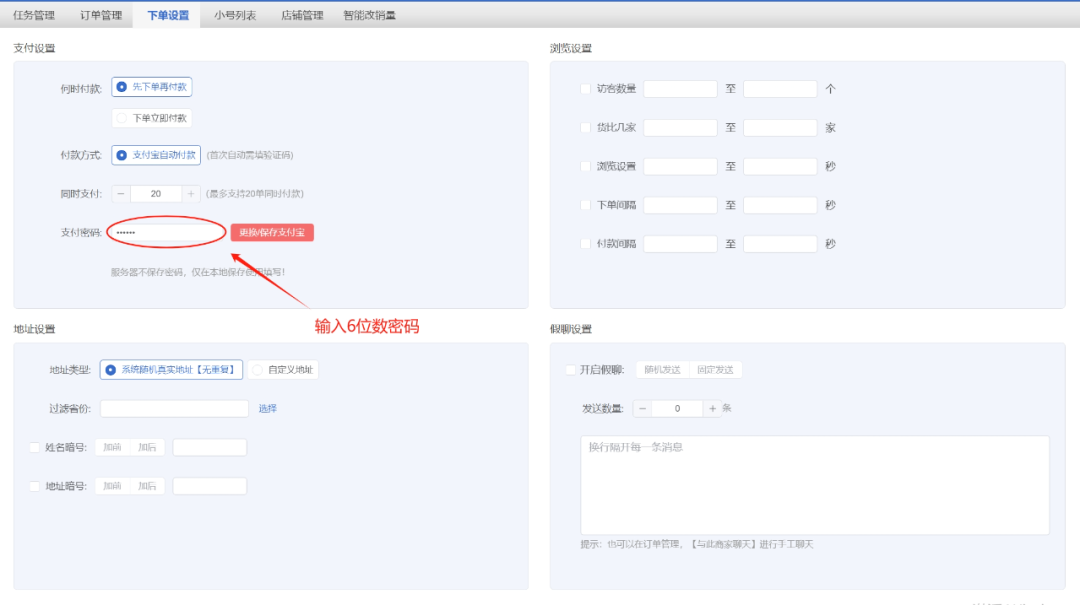Select 系统随机真实地址【无重复】 address type
The height and width of the screenshot is (605, 1080).
point(171,370)
